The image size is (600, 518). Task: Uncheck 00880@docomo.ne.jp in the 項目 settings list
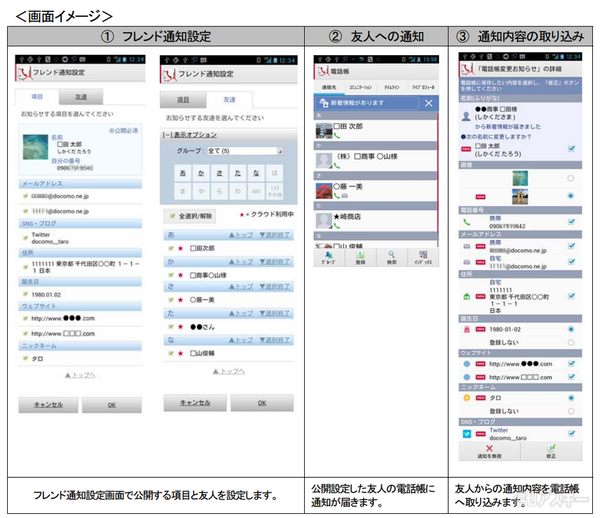[25, 196]
